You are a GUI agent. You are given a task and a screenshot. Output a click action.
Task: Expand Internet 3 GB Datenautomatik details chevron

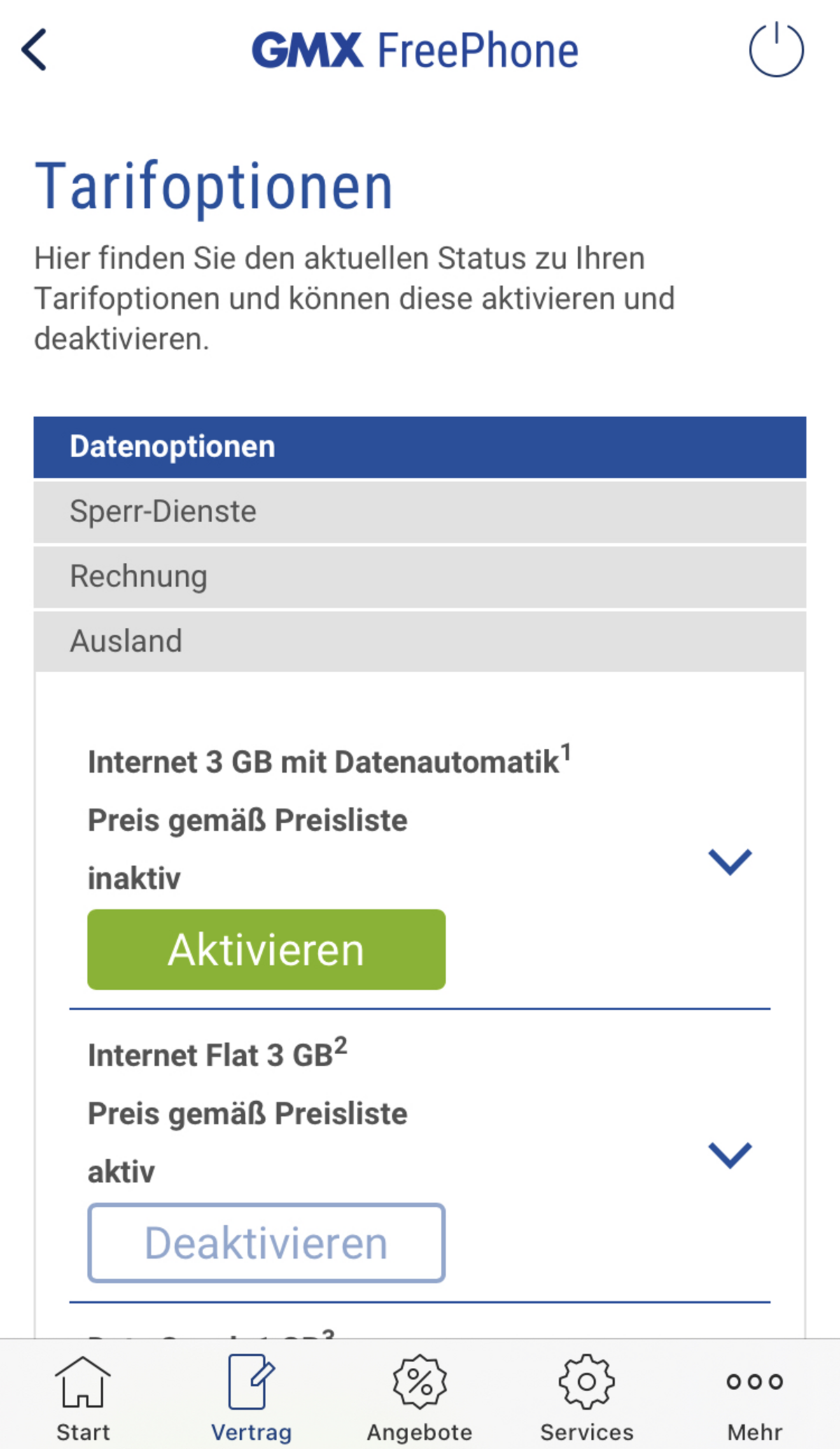point(729,861)
